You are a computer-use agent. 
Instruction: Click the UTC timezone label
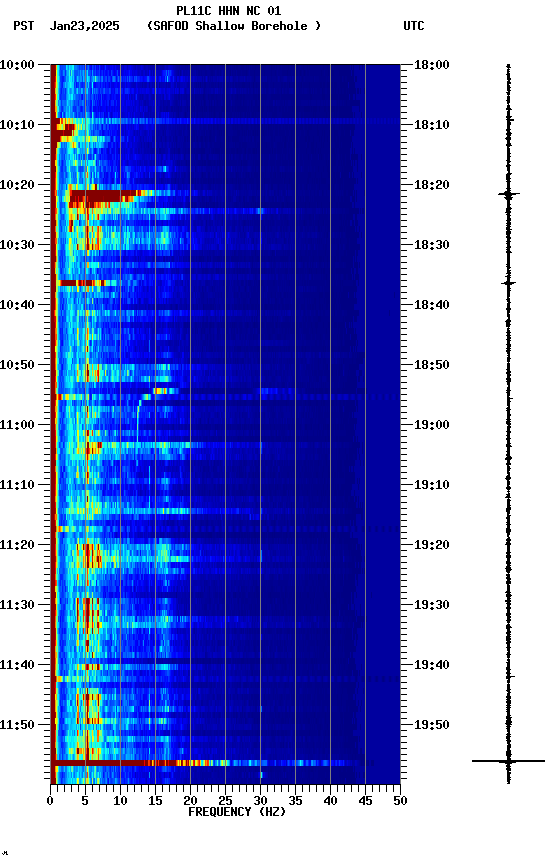[414, 26]
